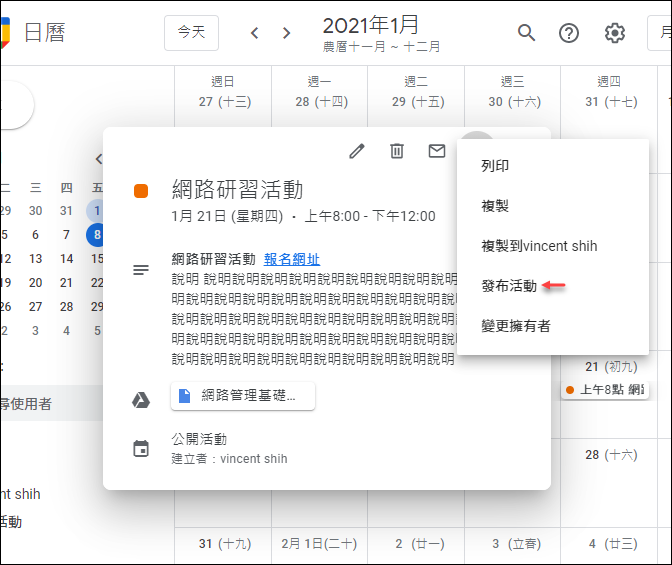Select day 30 in mini calendar top row
The width and height of the screenshot is (672, 565).
(x=35, y=210)
